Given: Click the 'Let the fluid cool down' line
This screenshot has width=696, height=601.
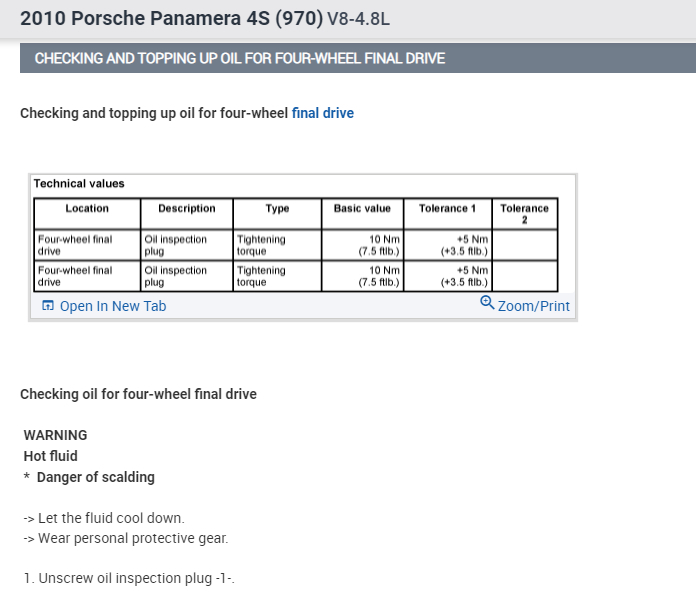Looking at the screenshot, I should (104, 518).
